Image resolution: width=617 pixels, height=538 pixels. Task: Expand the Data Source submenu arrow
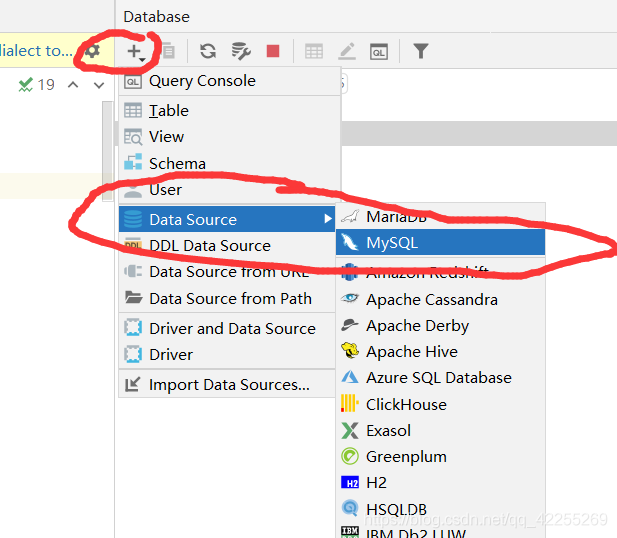327,219
